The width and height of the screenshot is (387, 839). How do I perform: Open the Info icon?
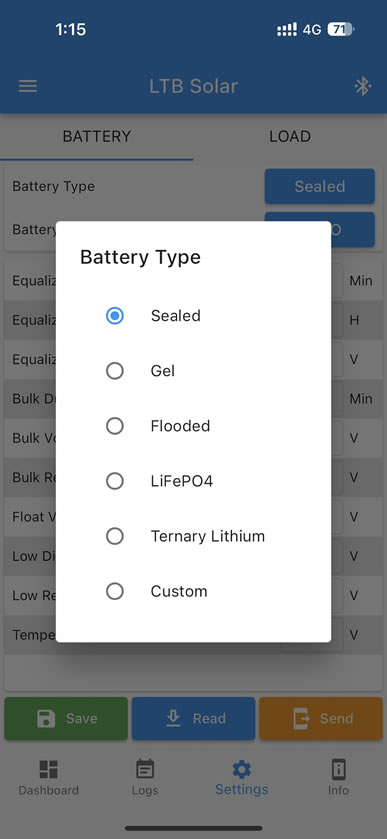coord(338,769)
